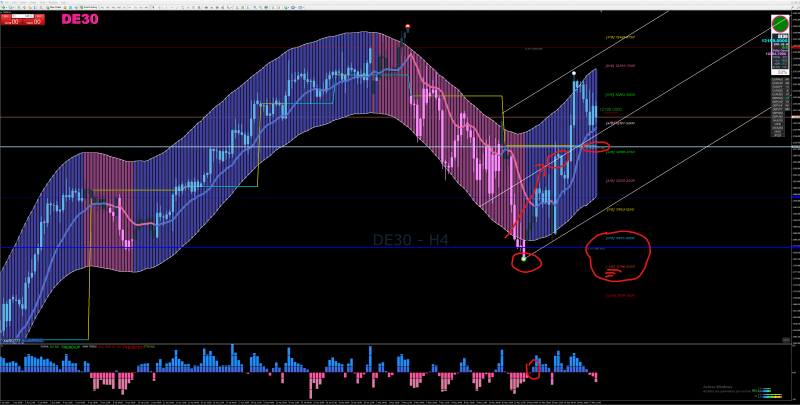Select JP225 in the symbol list
The height and width of the screenshot is (405, 800).
click(x=778, y=135)
